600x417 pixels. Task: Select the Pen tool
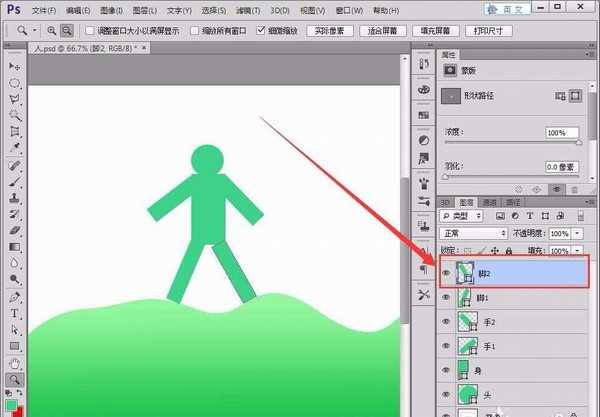click(x=15, y=297)
